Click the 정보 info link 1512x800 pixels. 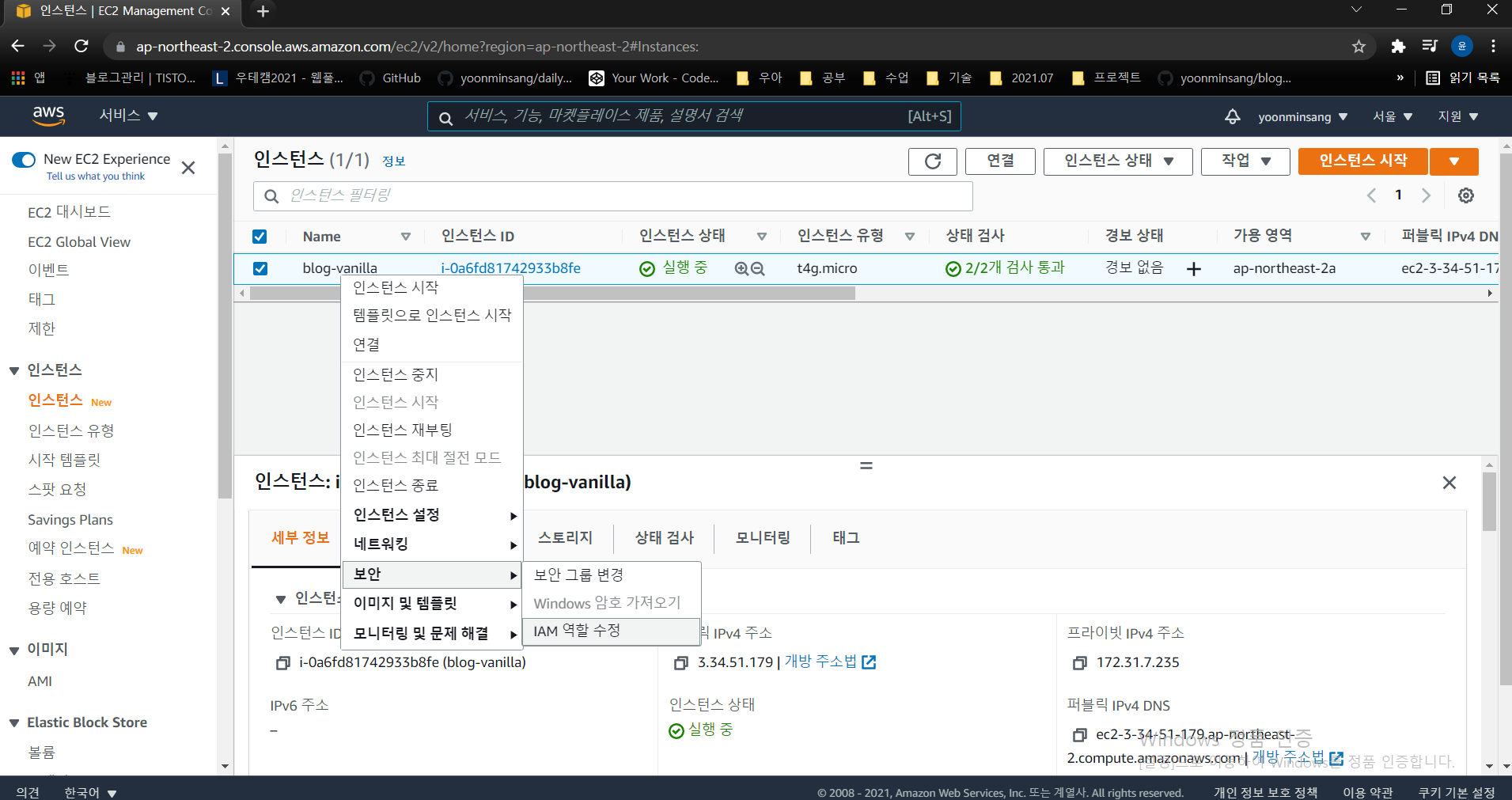pyautogui.click(x=393, y=161)
